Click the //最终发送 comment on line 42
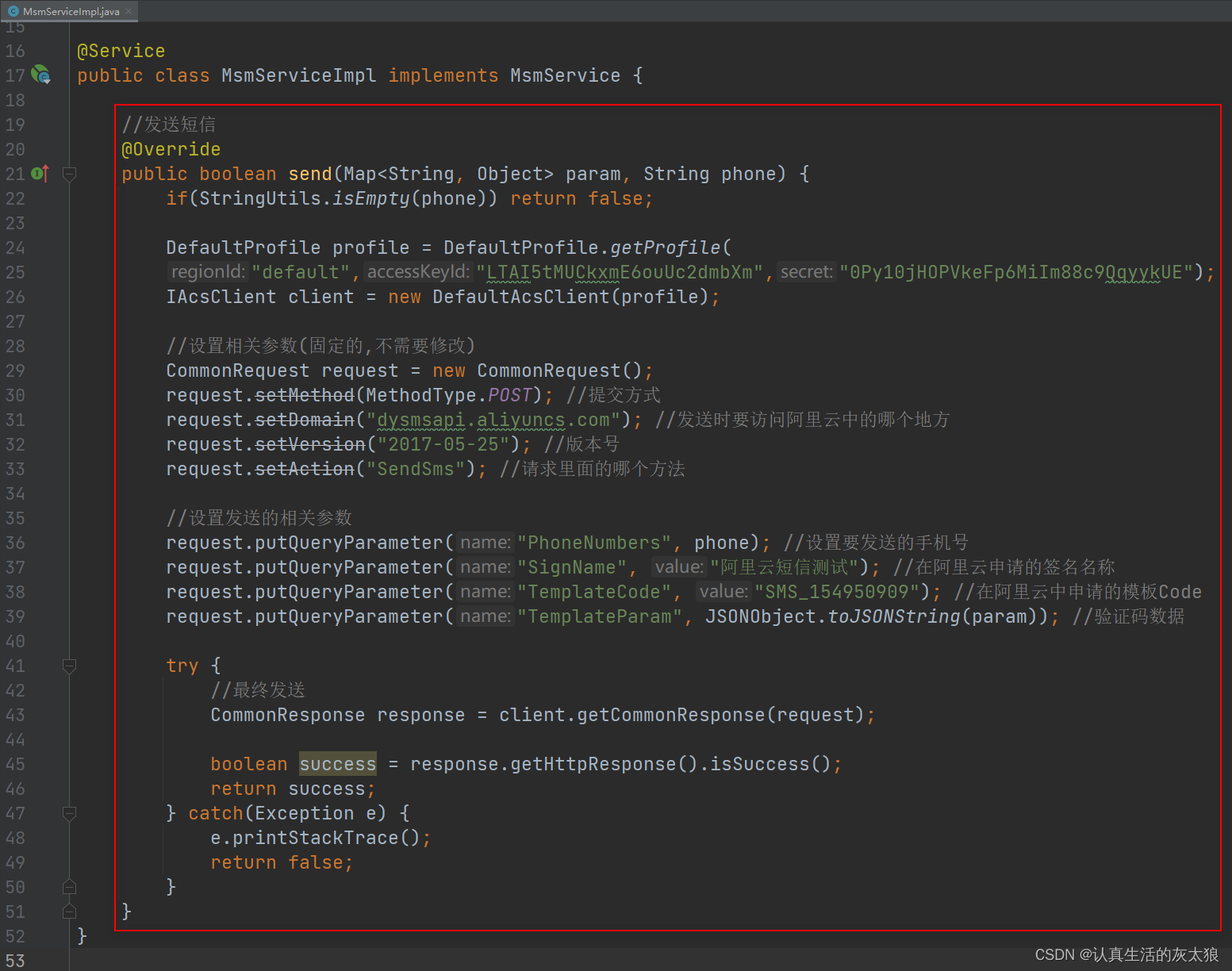This screenshot has height=971, width=1232. pyautogui.click(x=258, y=690)
